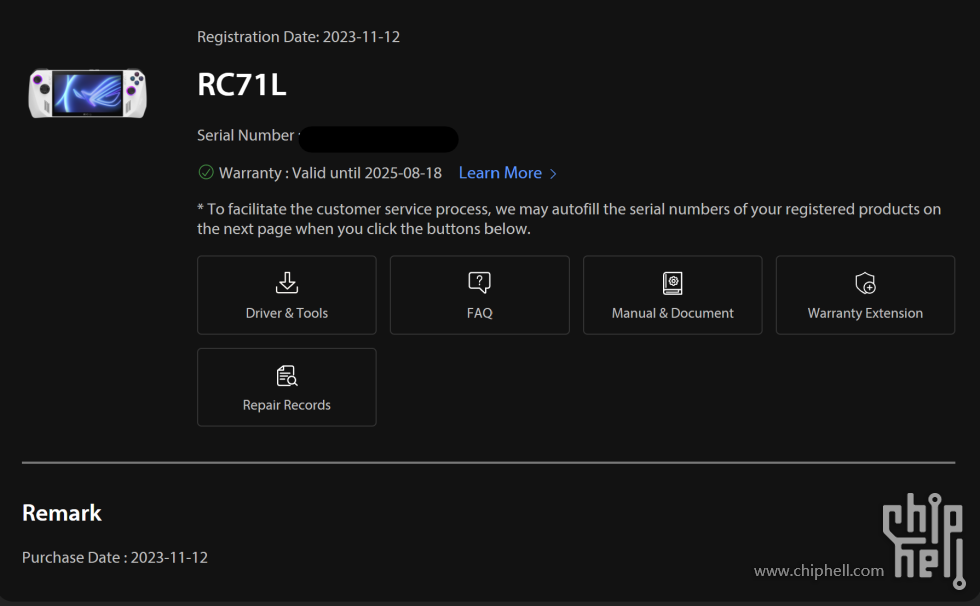Click the RC71L product model heading

point(242,84)
